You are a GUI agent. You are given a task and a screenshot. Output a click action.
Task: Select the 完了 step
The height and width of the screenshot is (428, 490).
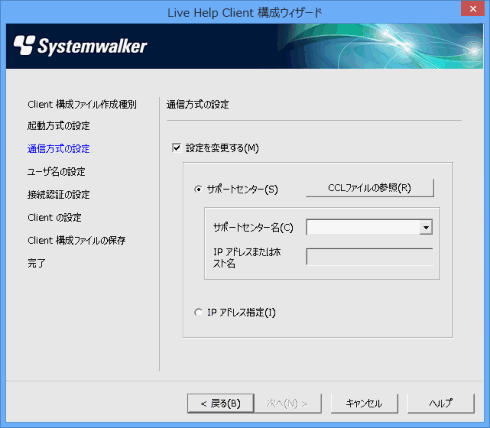click(36, 263)
